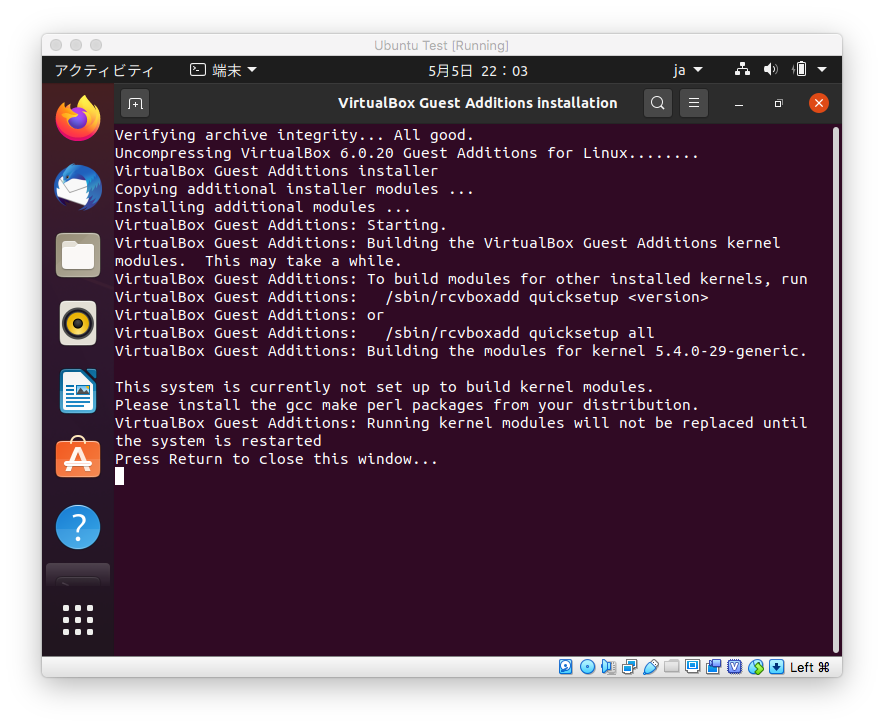Click the Left ⌘ host key indicator
The width and height of the screenshot is (884, 727).
click(x=810, y=667)
